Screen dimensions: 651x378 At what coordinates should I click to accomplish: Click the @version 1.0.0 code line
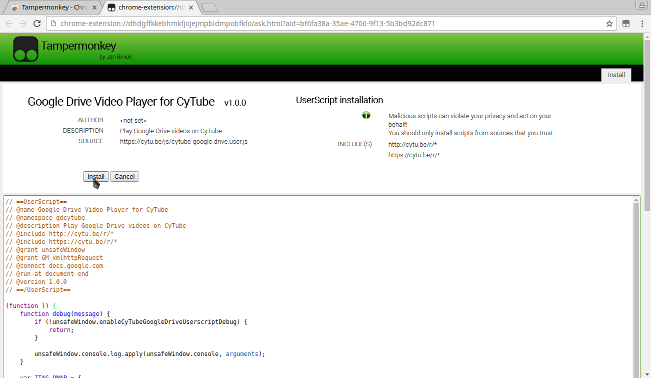(x=37, y=282)
